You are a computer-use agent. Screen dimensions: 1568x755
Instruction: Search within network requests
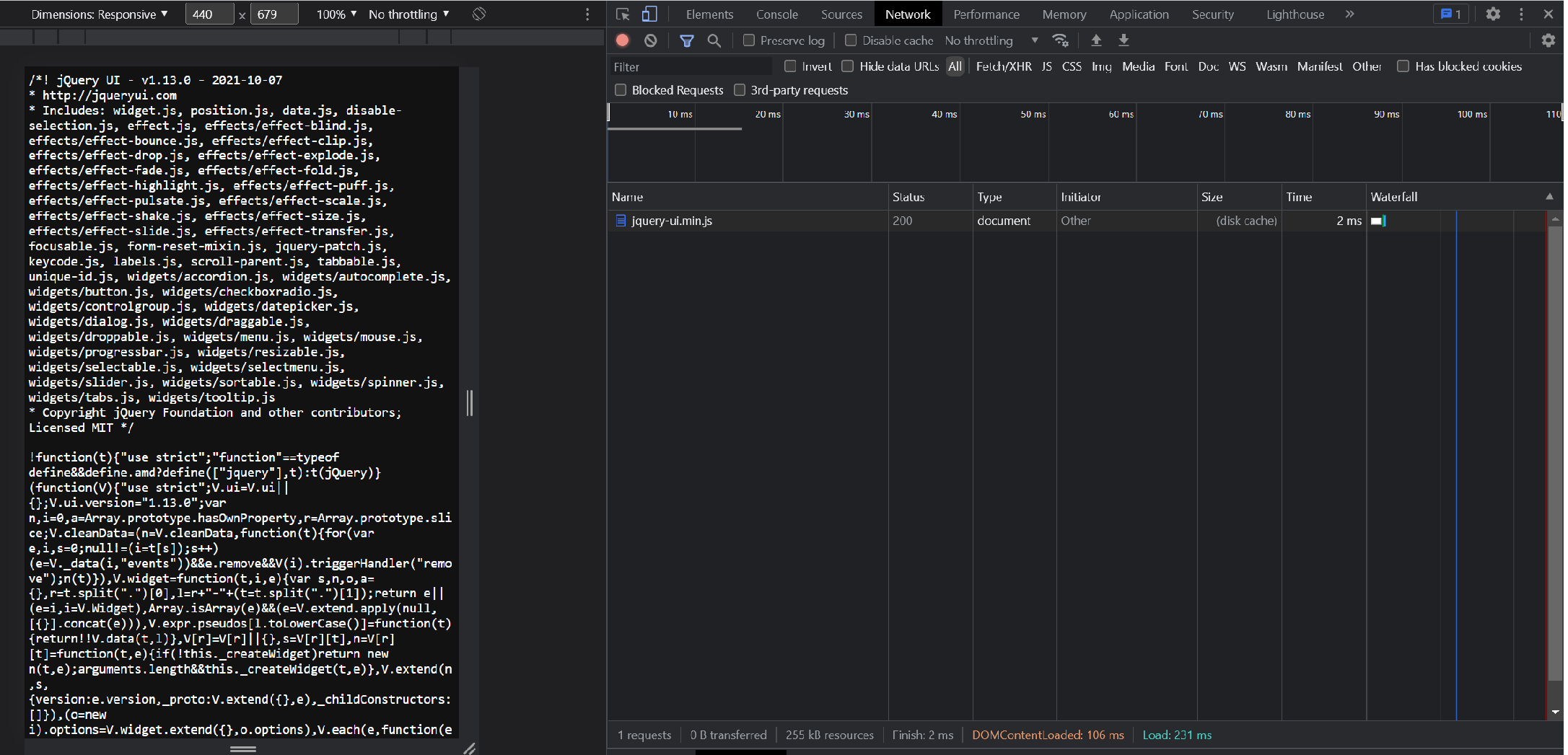click(x=714, y=40)
